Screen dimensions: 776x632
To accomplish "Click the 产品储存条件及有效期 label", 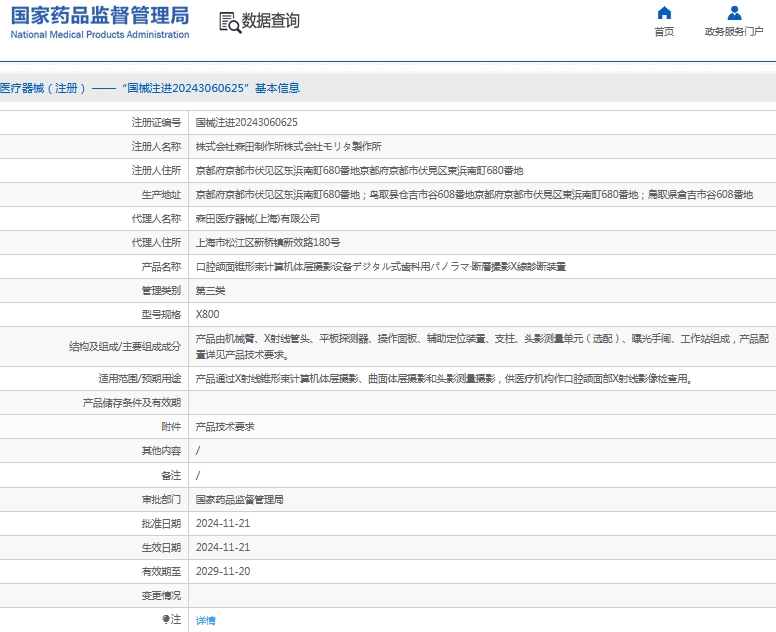I will (132, 403).
